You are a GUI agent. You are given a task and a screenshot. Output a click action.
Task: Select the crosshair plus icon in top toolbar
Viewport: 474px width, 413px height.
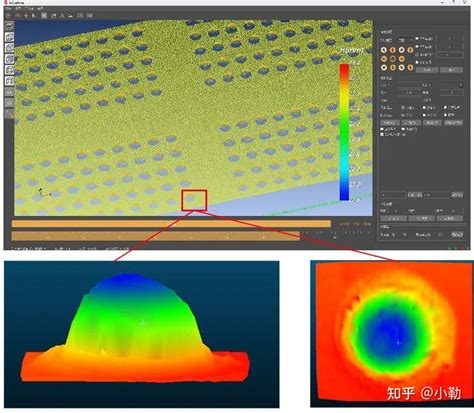point(26,15)
